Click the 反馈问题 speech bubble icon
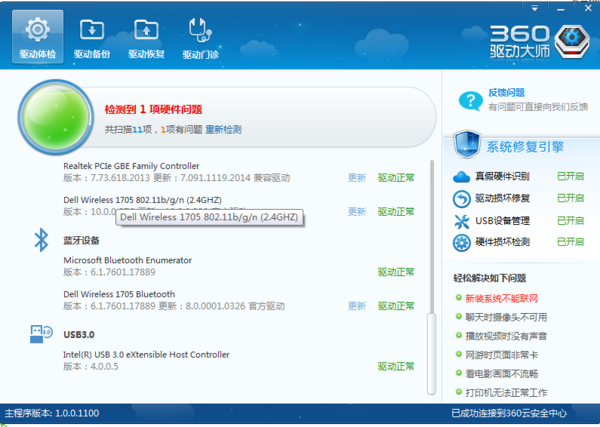The width and height of the screenshot is (600, 427). coord(469,99)
